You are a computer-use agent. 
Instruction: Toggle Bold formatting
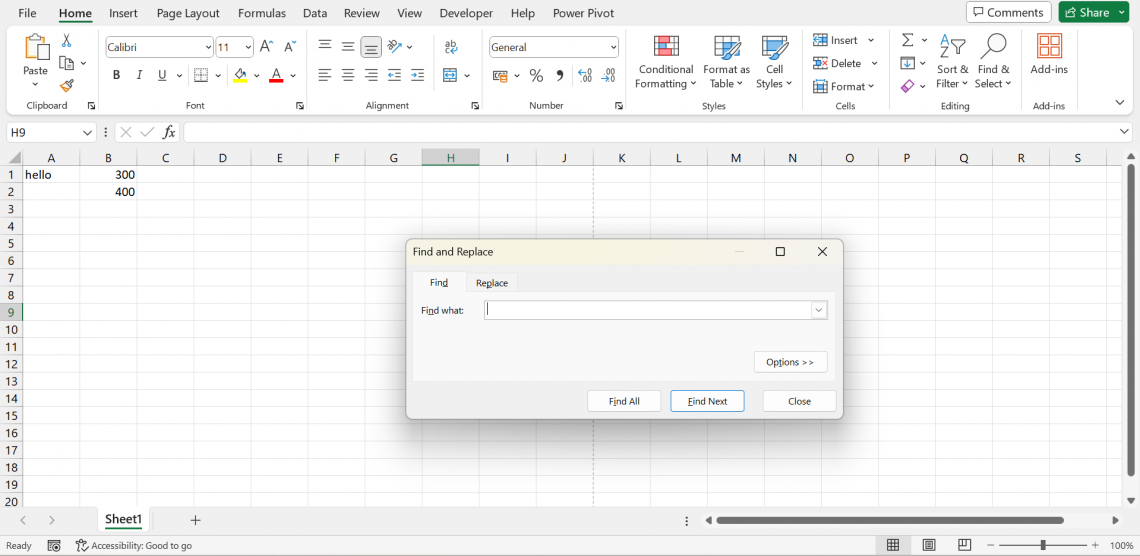(117, 76)
